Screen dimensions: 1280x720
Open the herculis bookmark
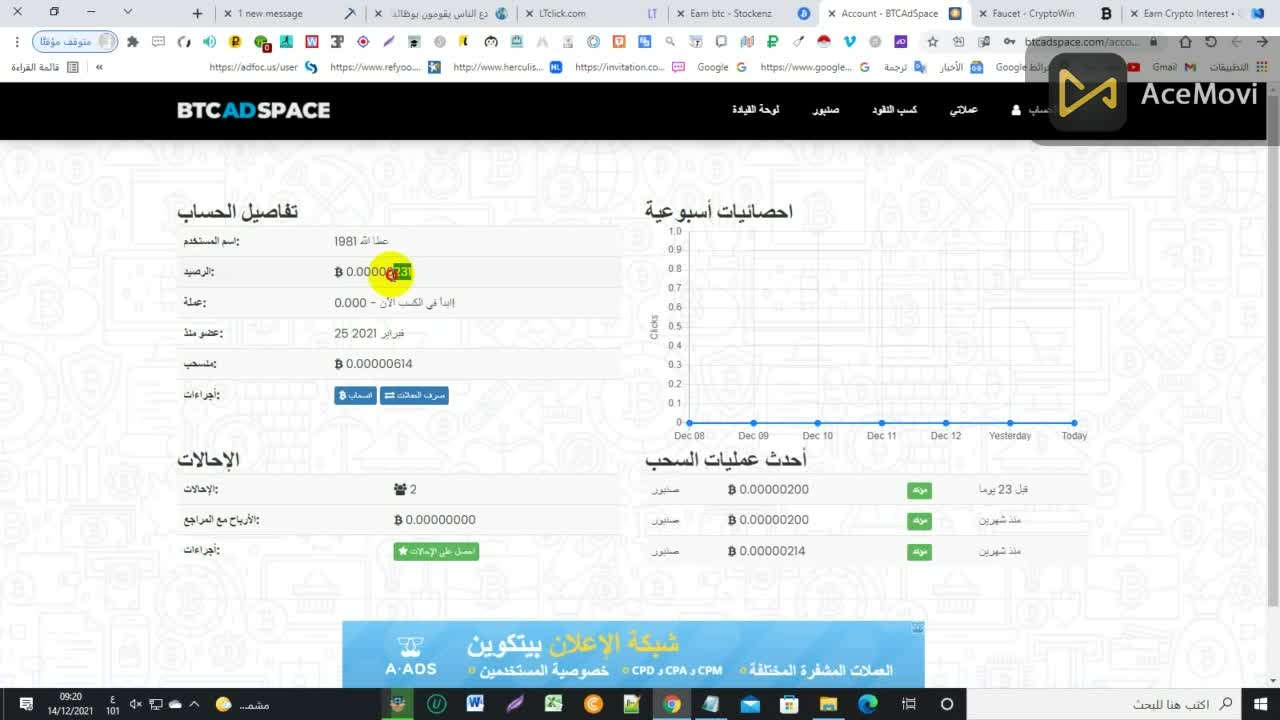pyautogui.click(x=507, y=67)
